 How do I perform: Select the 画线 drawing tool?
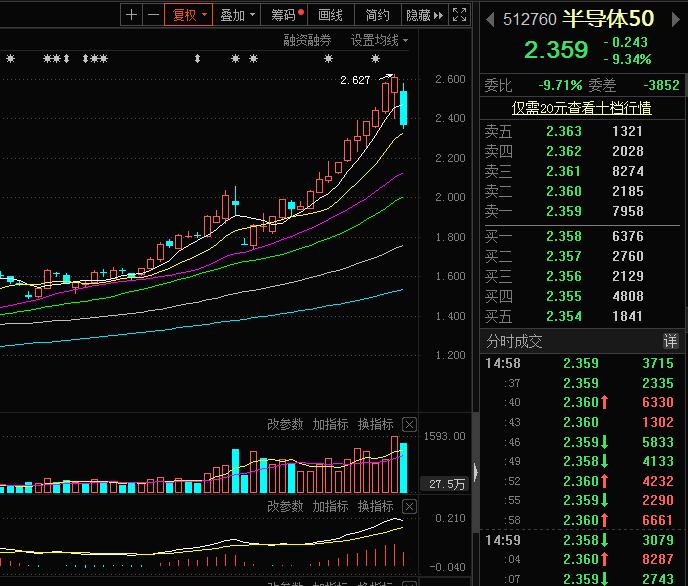[330, 15]
